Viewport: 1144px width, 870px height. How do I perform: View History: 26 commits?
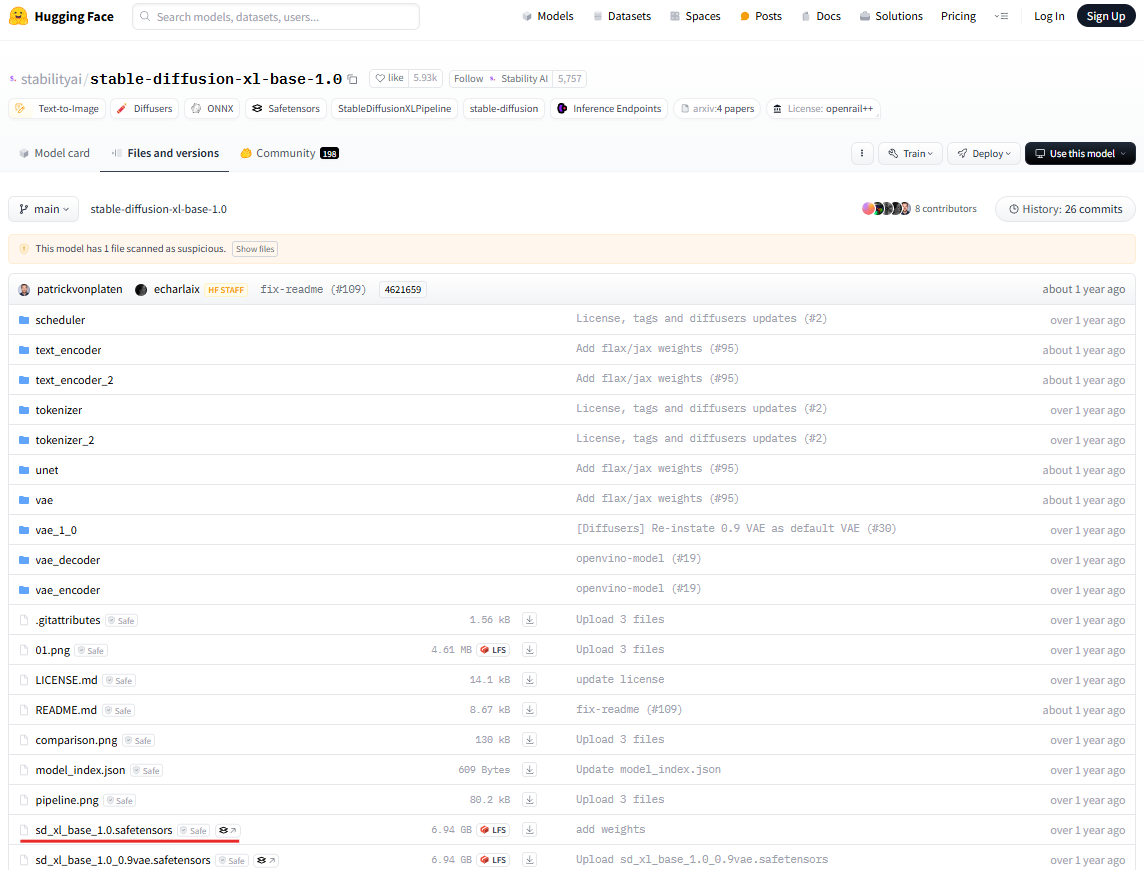click(1065, 209)
